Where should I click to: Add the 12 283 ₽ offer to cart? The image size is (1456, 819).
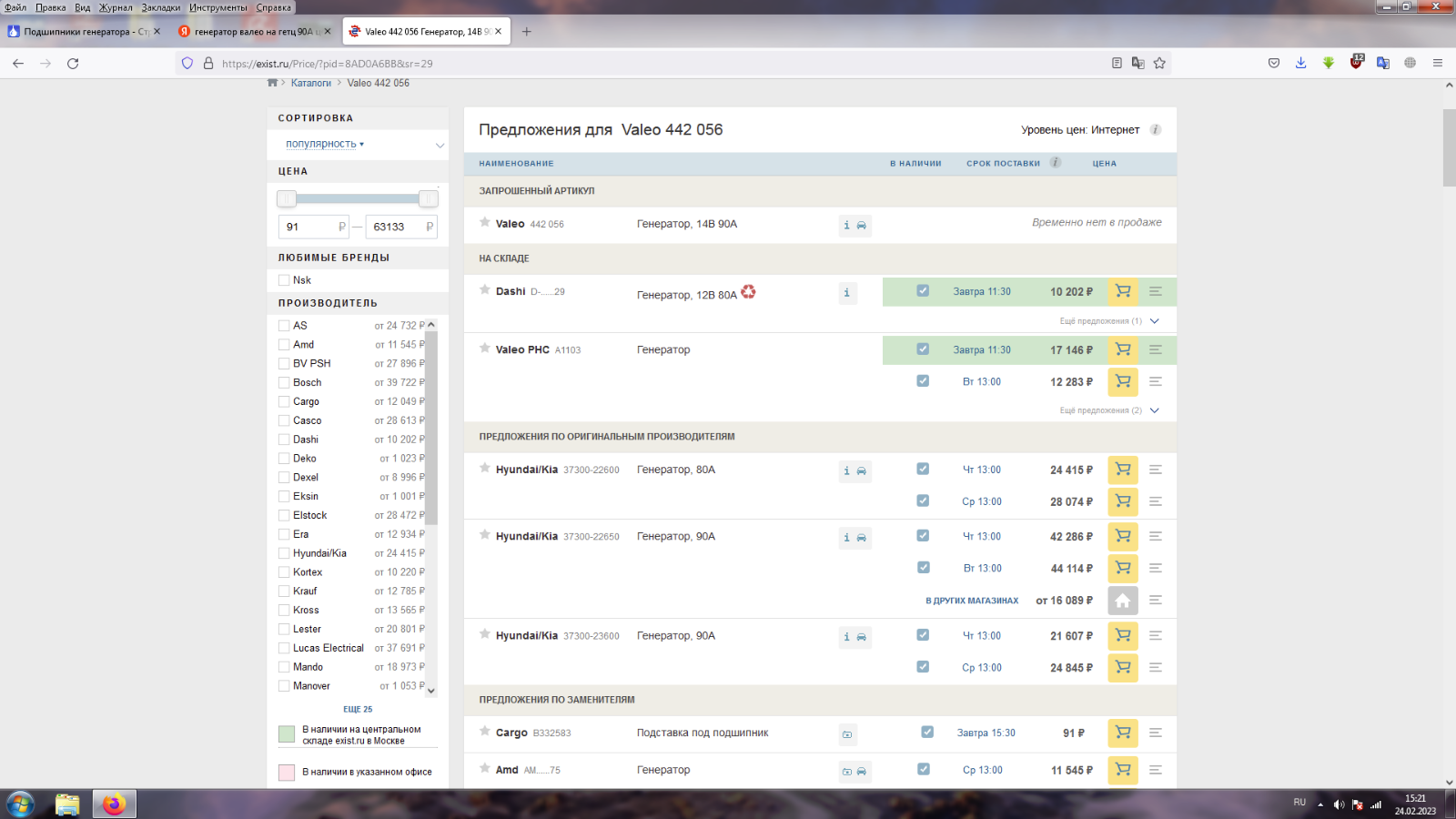click(1123, 381)
